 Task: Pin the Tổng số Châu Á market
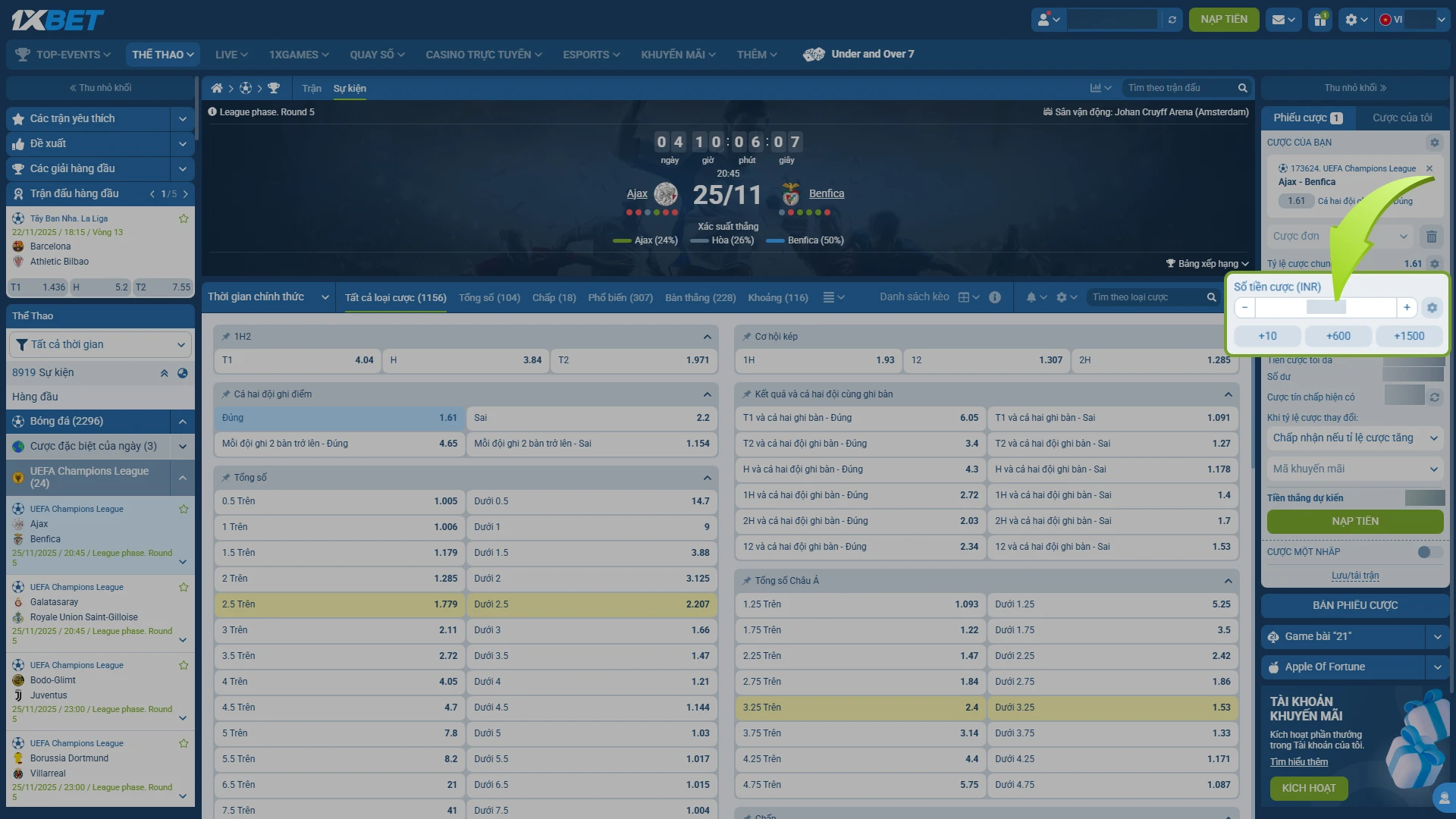(x=747, y=581)
